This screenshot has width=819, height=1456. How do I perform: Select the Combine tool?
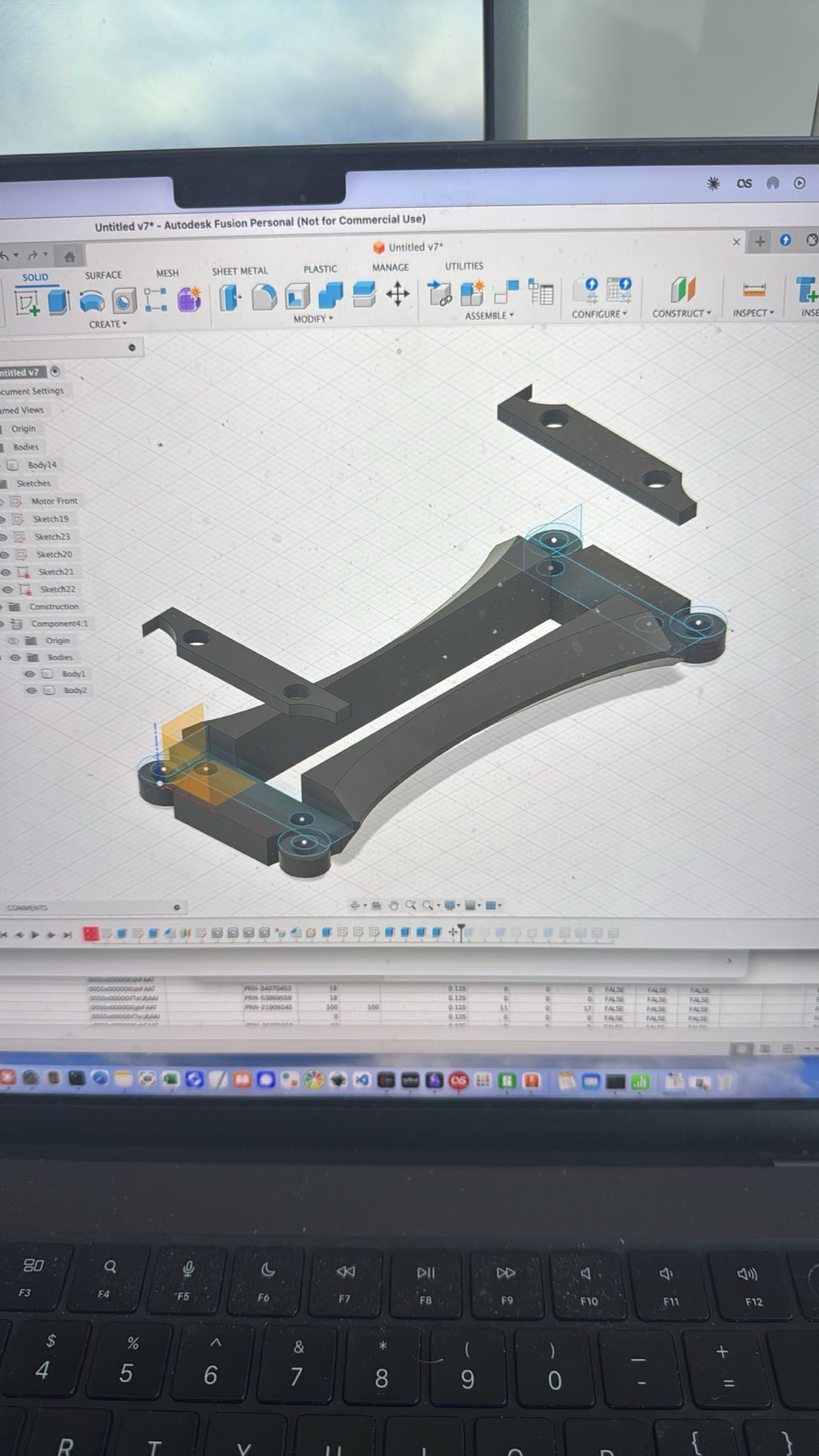coord(331,295)
